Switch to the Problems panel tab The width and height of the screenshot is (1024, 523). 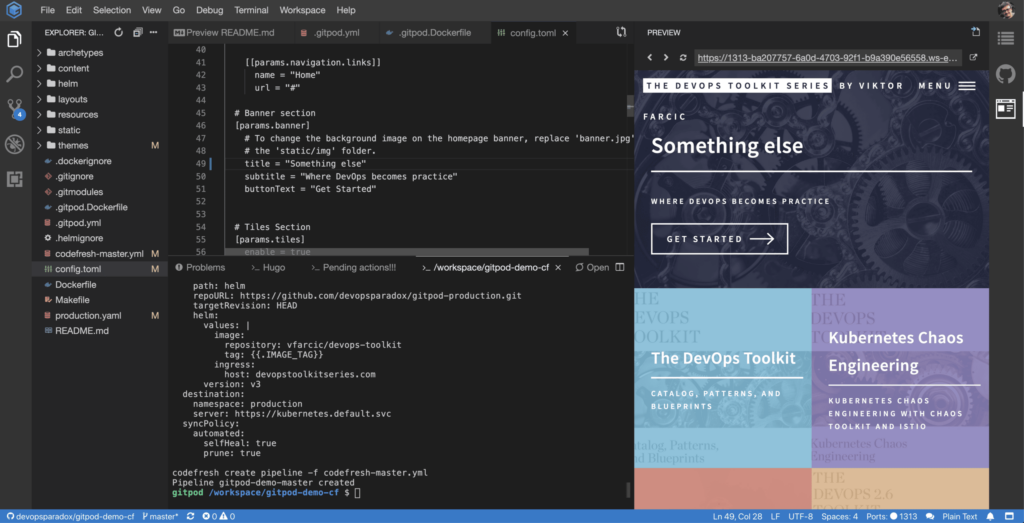[x=199, y=267]
